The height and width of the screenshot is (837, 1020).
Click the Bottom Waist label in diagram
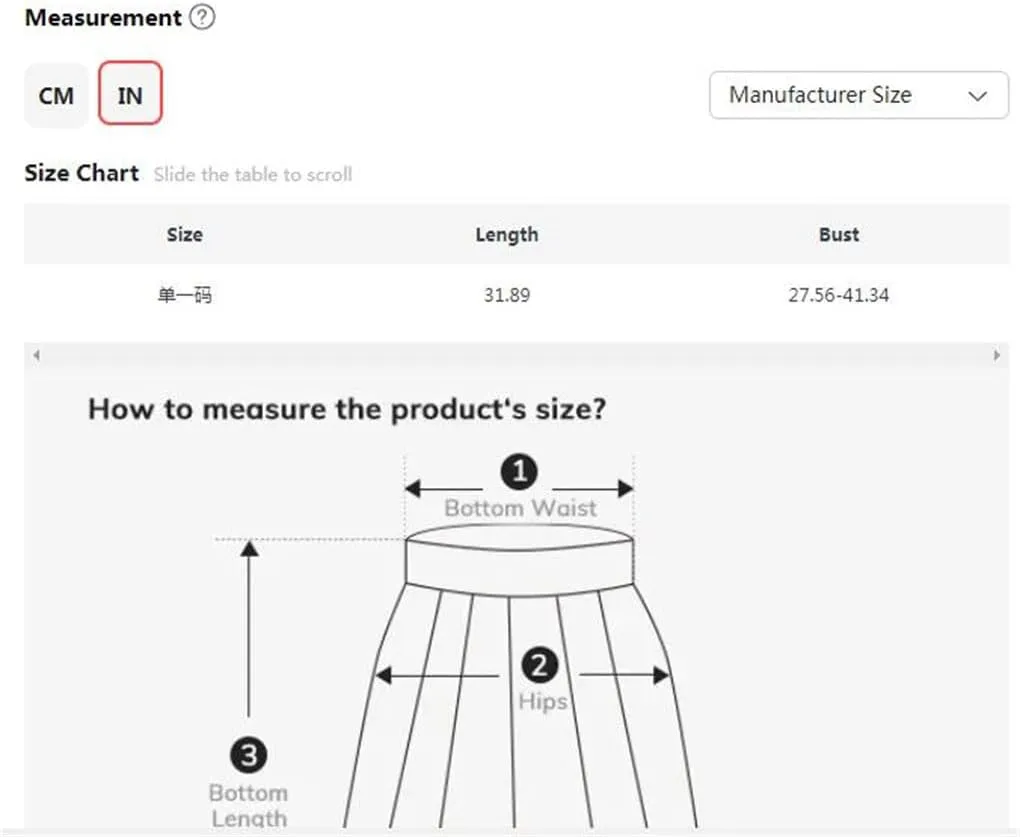520,508
